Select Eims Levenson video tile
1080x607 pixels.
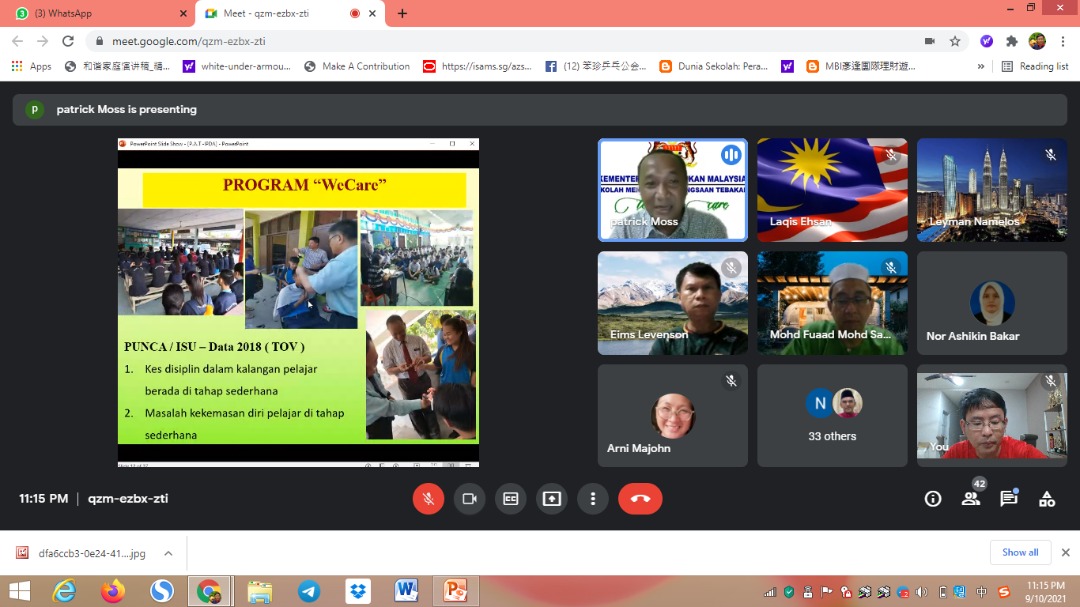[x=672, y=303]
